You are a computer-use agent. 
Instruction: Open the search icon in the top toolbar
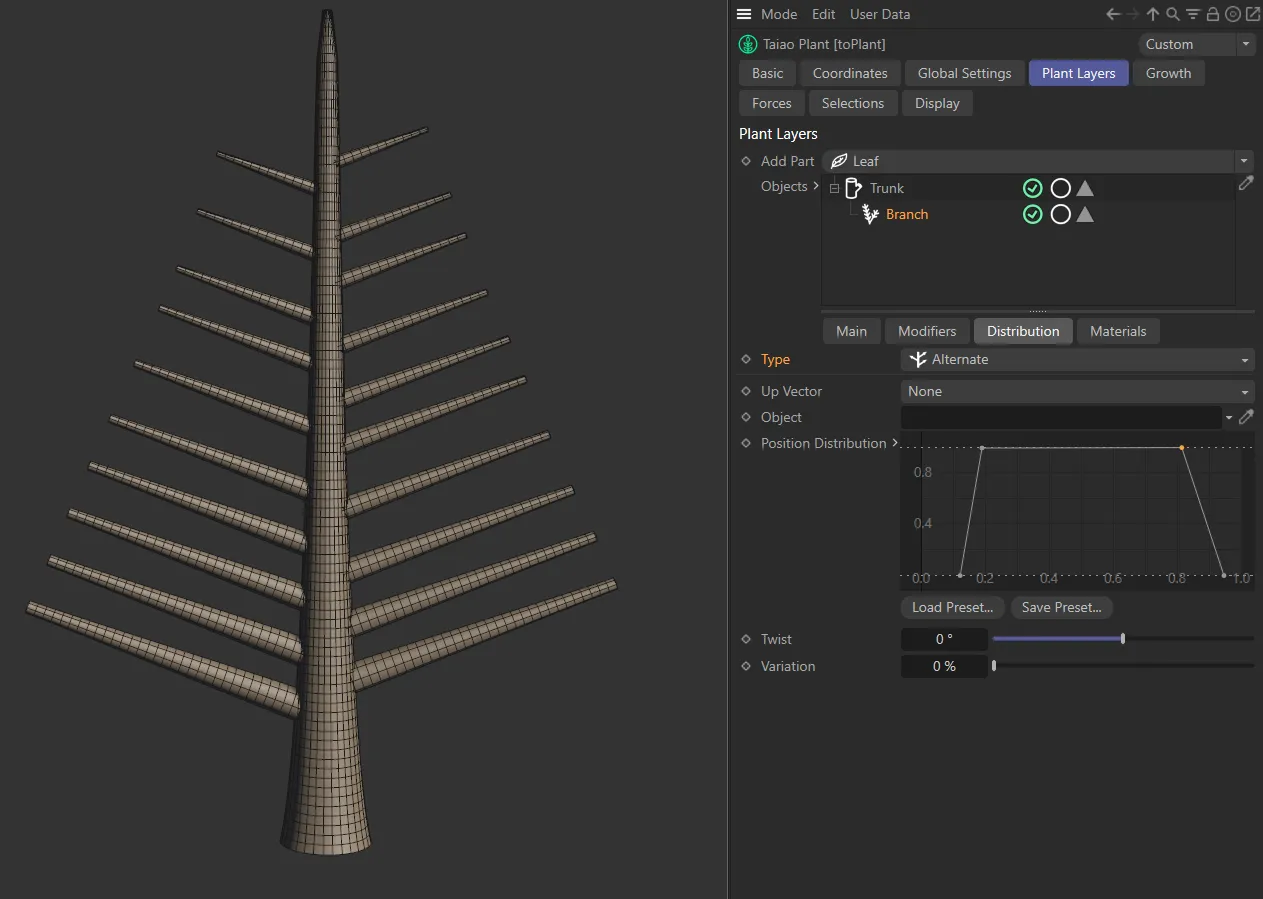point(1172,14)
